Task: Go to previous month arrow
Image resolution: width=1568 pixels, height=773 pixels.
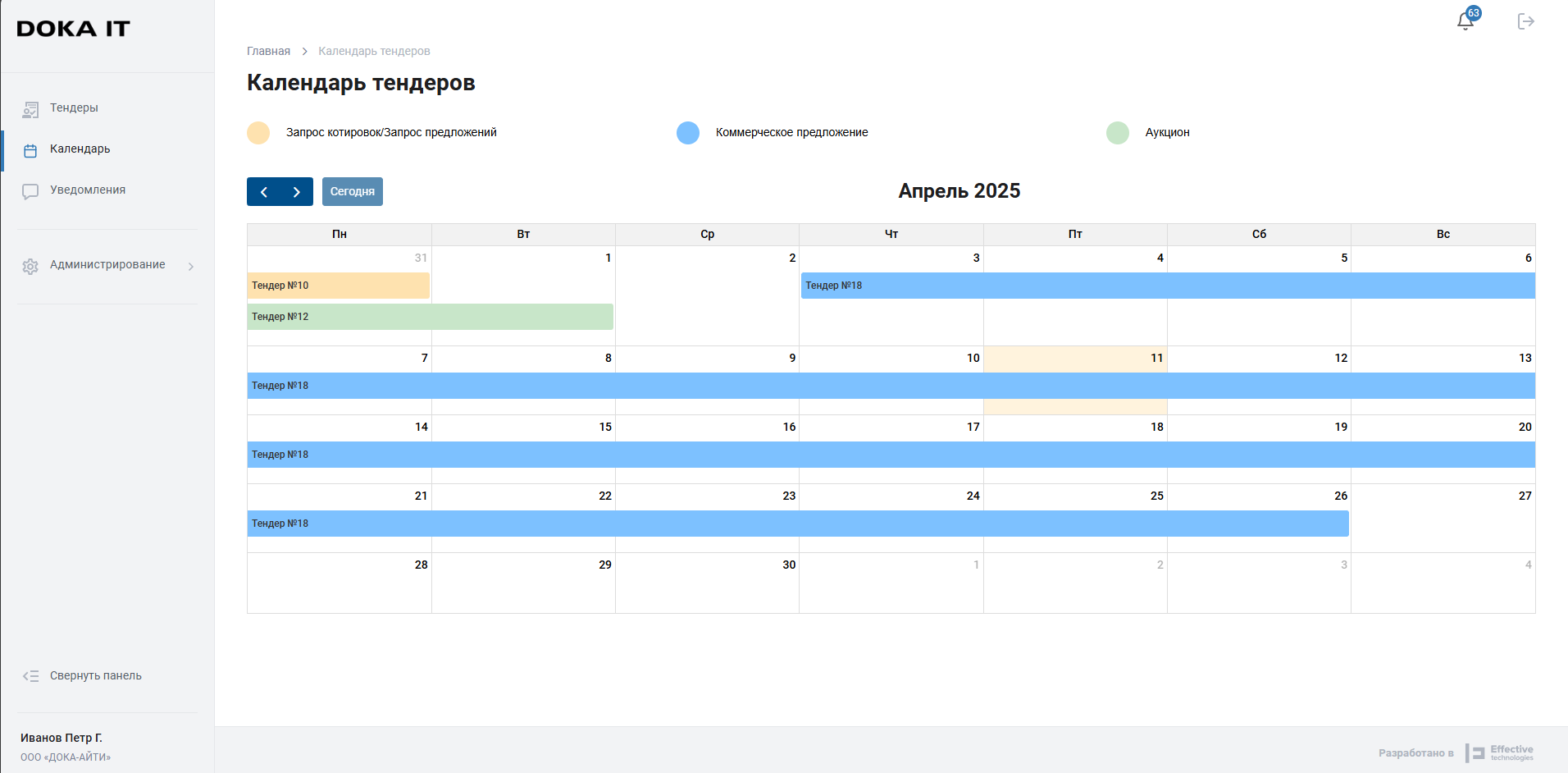Action: [x=263, y=192]
